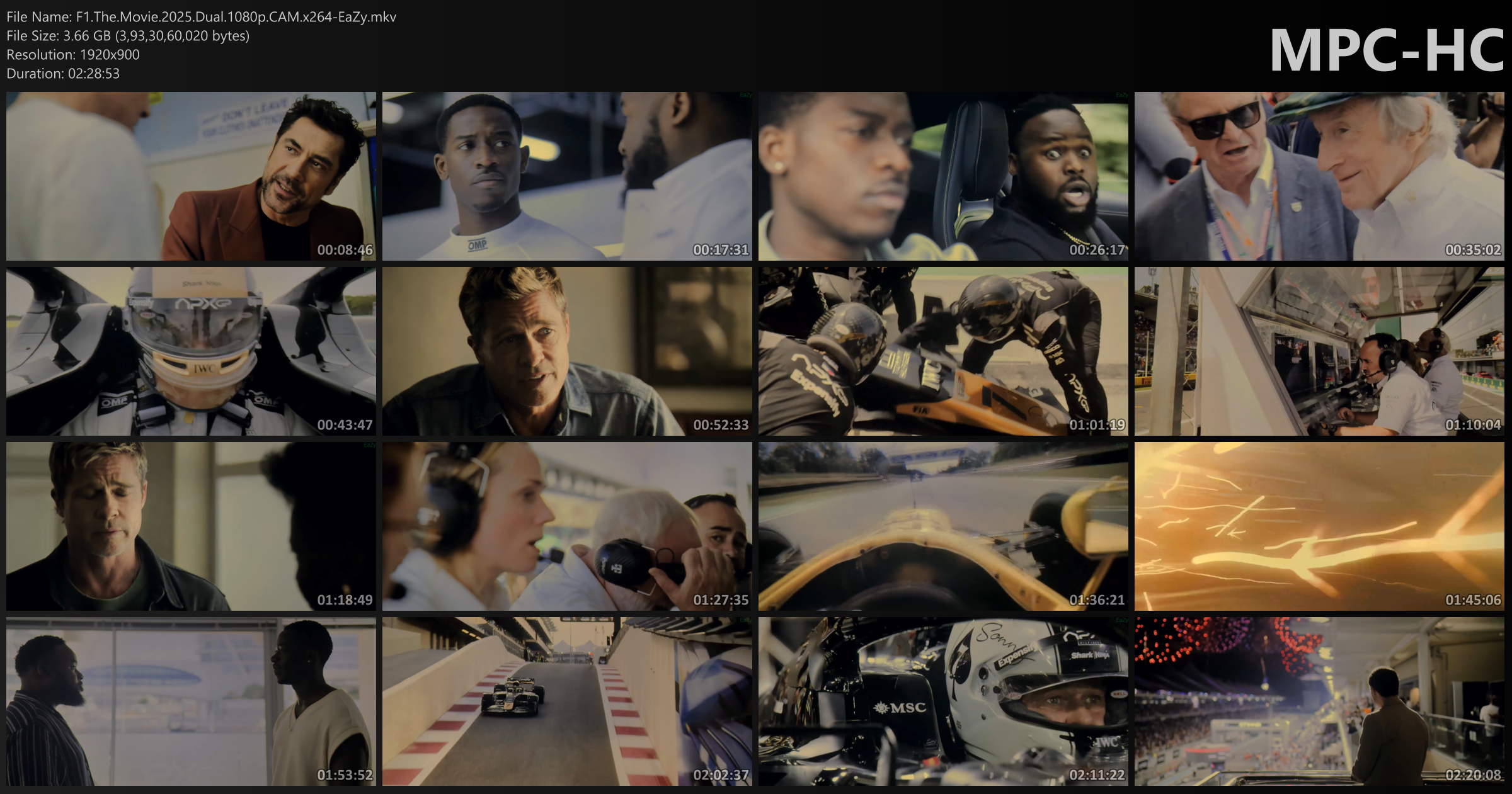Click the 01:53:52 timestamp label
The image size is (1512, 794).
(x=345, y=775)
